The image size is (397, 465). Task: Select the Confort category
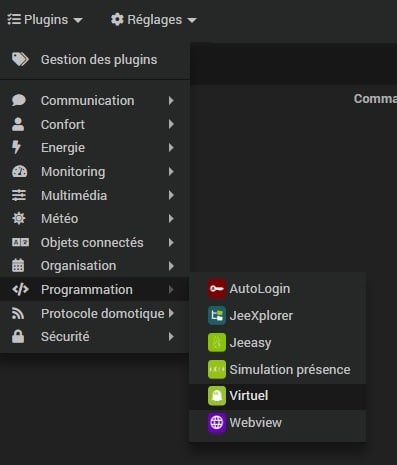95,125
